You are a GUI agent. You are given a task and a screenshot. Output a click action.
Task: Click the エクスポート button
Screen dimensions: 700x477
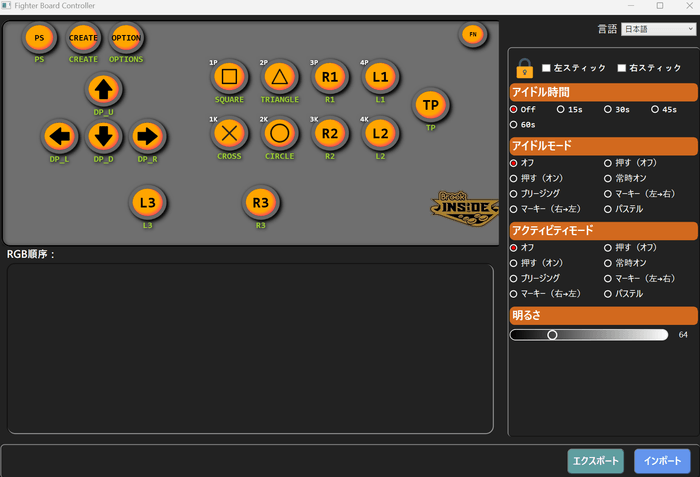[x=596, y=461]
